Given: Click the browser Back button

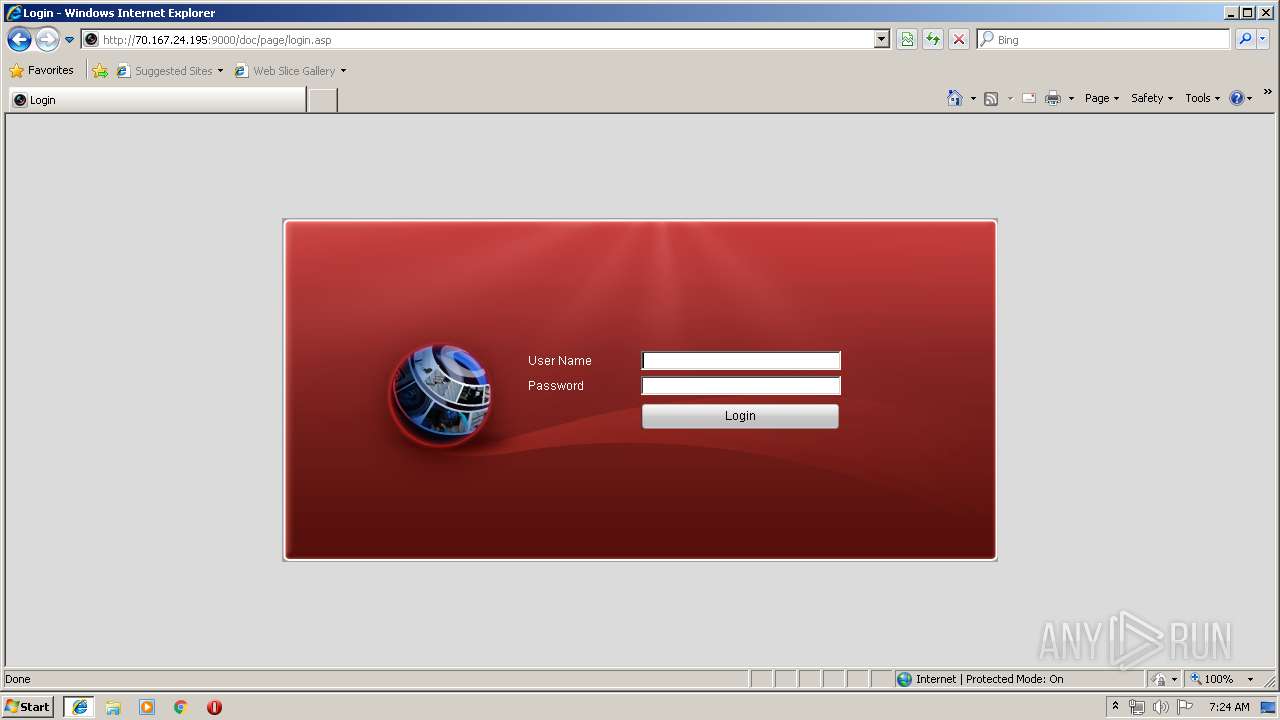Looking at the screenshot, I should pos(19,40).
